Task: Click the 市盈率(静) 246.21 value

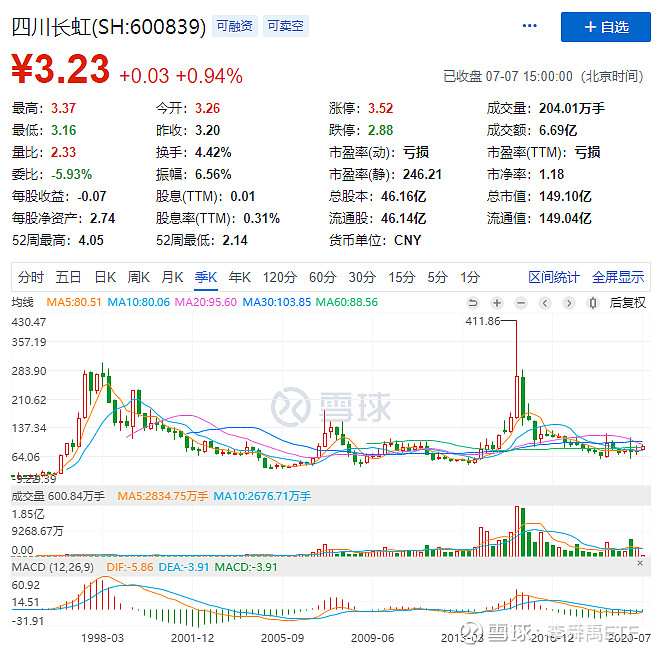Action: pyautogui.click(x=422, y=174)
